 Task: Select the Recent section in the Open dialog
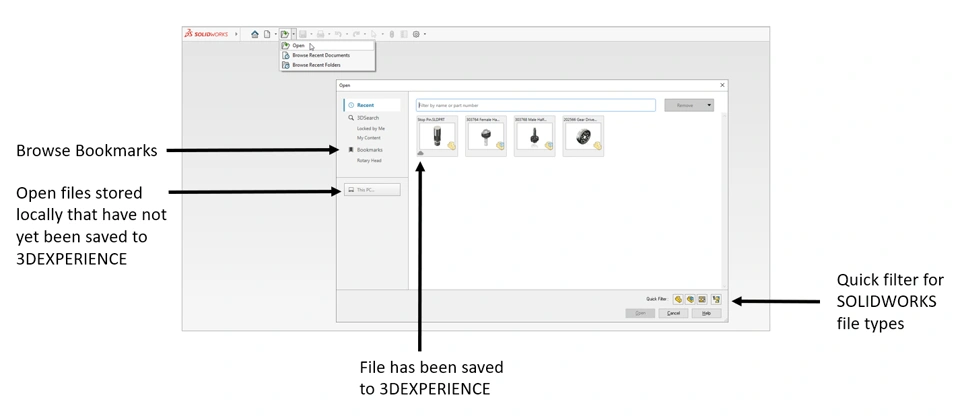372,105
